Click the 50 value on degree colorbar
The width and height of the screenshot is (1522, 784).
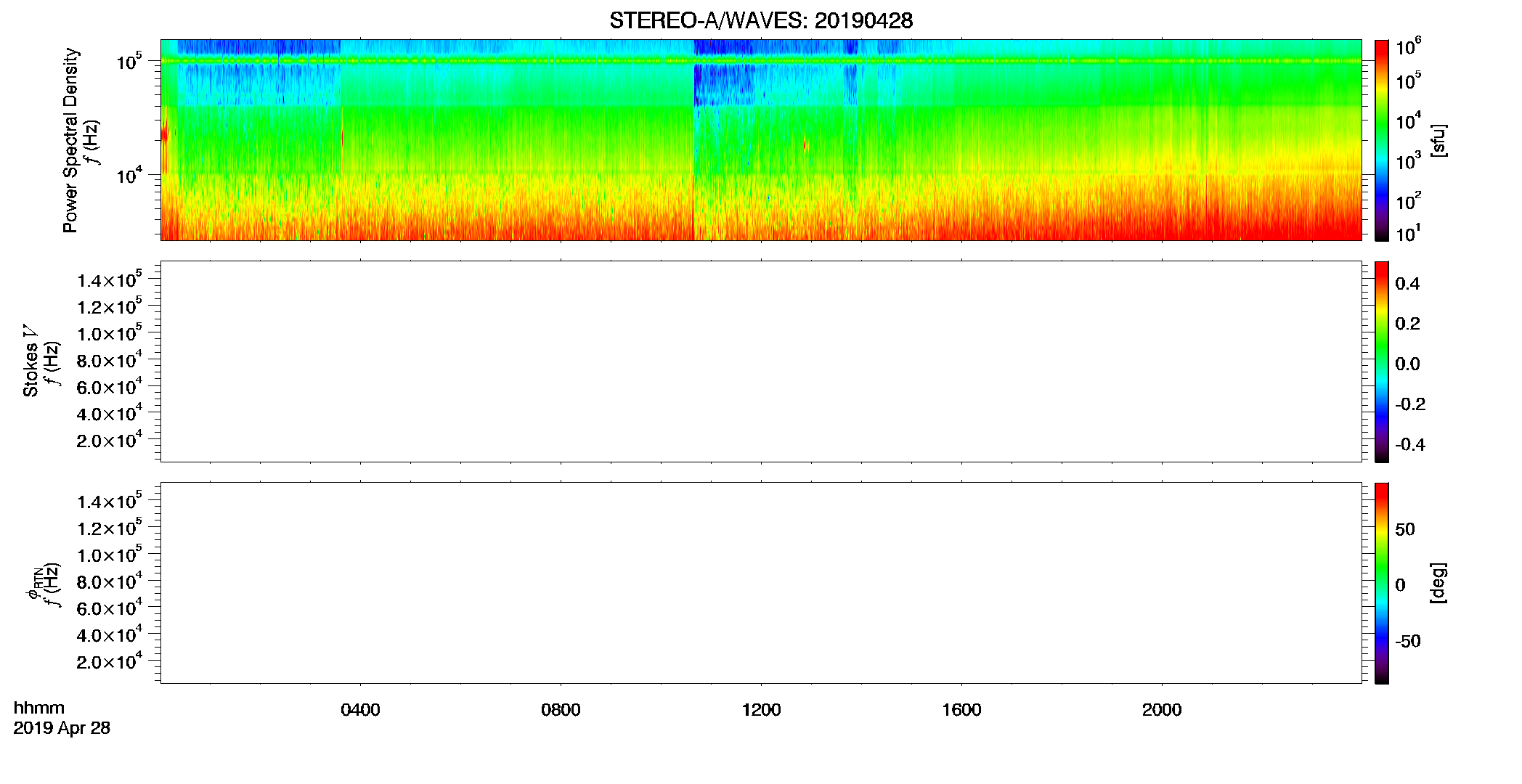pos(1405,529)
